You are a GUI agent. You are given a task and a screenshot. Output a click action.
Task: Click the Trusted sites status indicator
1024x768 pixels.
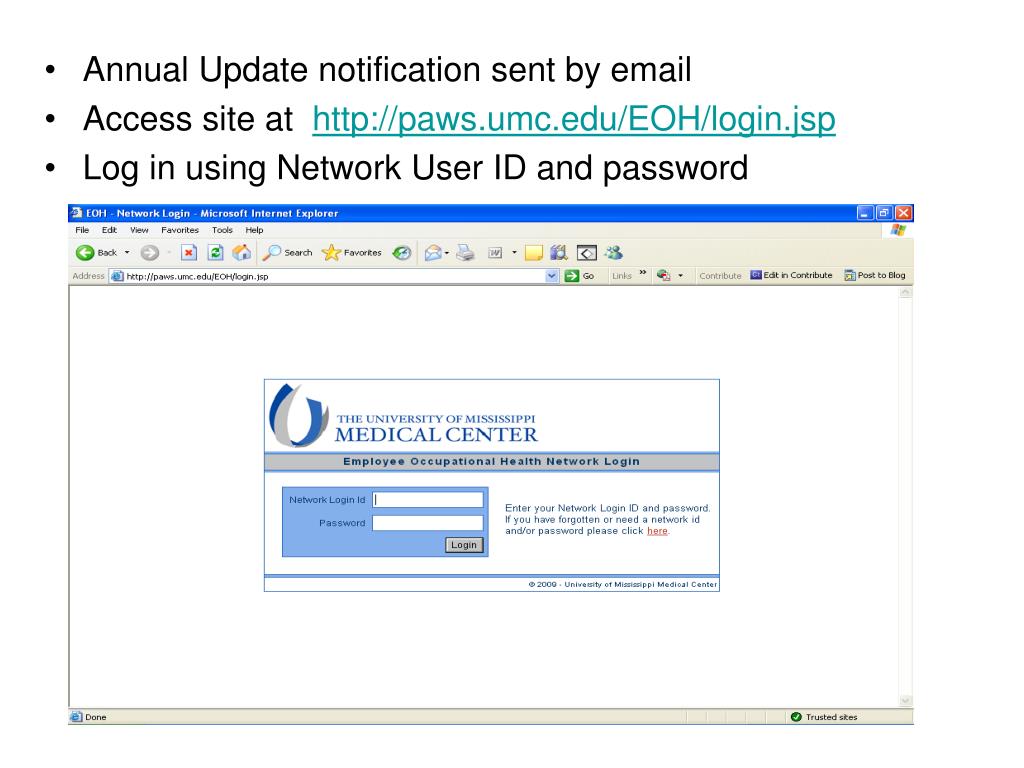pos(824,717)
